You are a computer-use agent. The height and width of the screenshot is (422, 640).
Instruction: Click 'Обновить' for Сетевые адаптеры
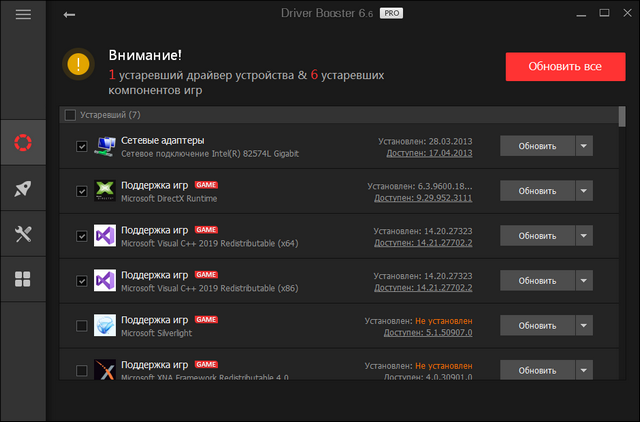pos(538,146)
